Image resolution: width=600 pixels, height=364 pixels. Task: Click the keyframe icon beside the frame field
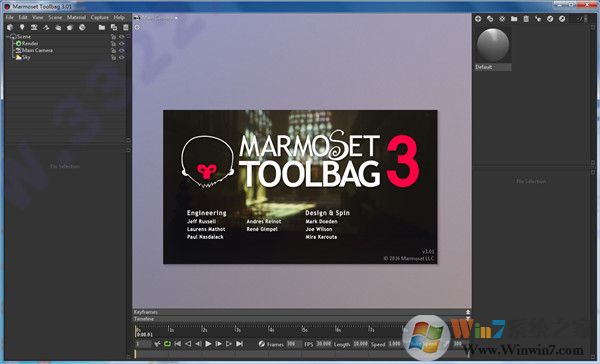click(157, 344)
